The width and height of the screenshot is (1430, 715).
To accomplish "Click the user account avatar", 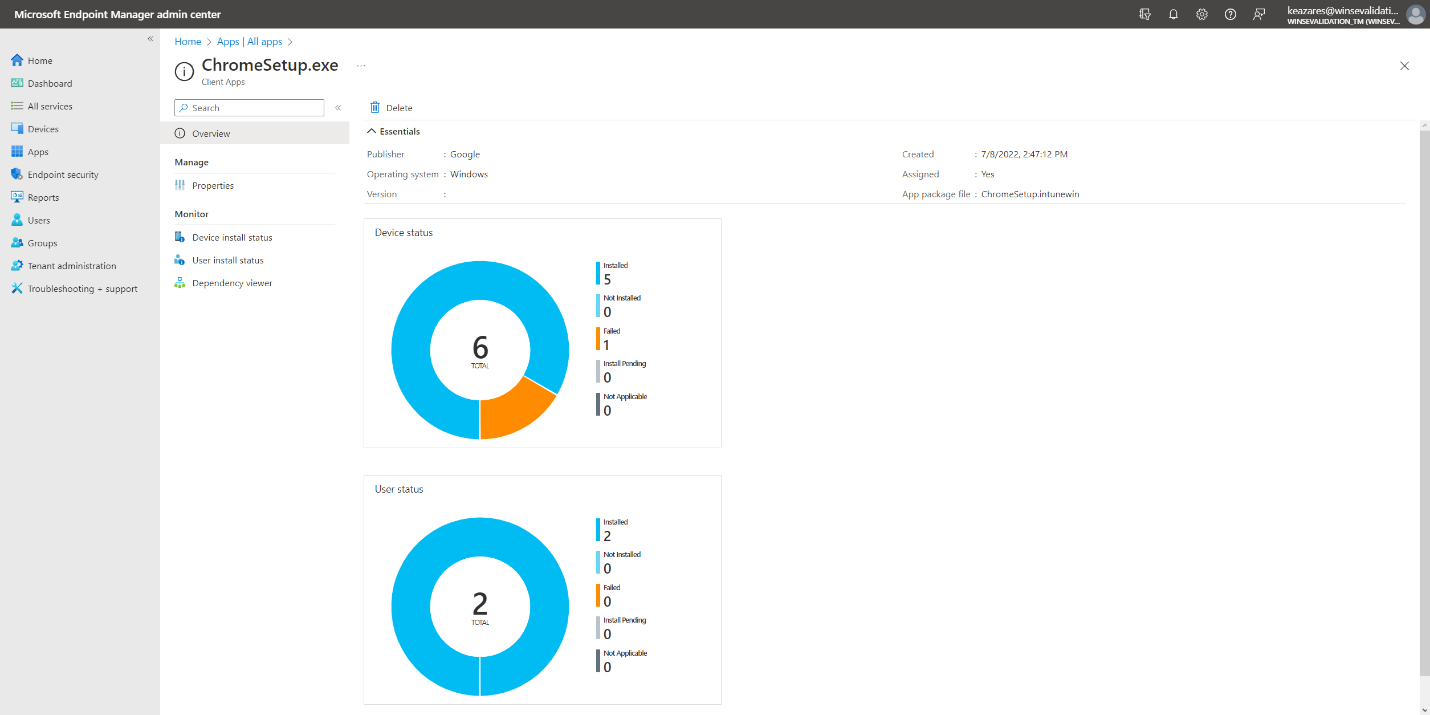I will click(x=1414, y=14).
